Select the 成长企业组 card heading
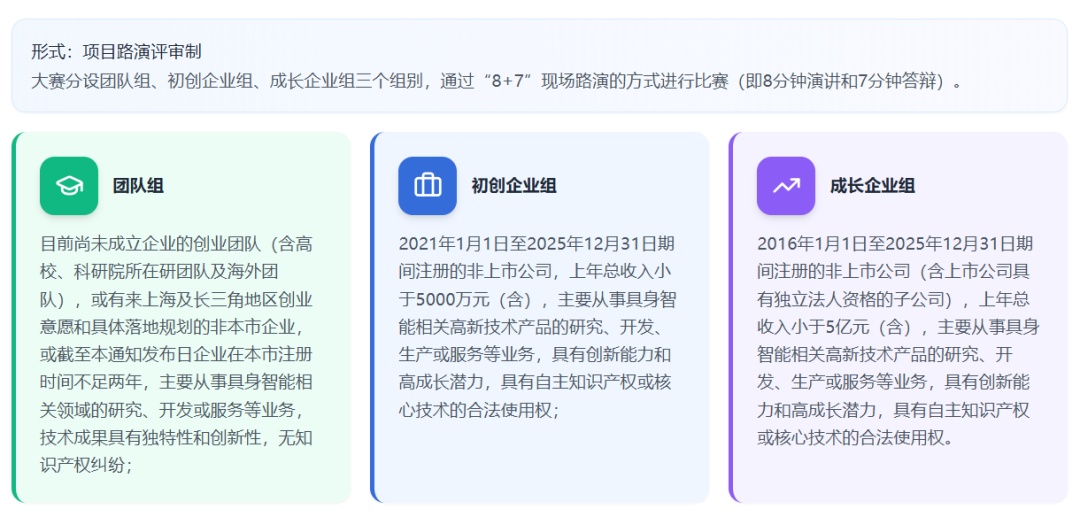1080x517 pixels. click(x=872, y=186)
